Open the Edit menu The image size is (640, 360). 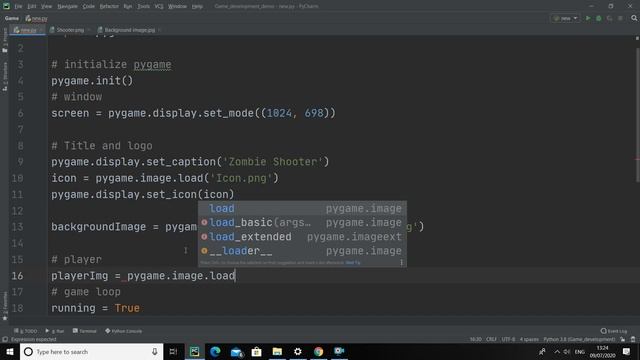pyautogui.click(x=32, y=7)
